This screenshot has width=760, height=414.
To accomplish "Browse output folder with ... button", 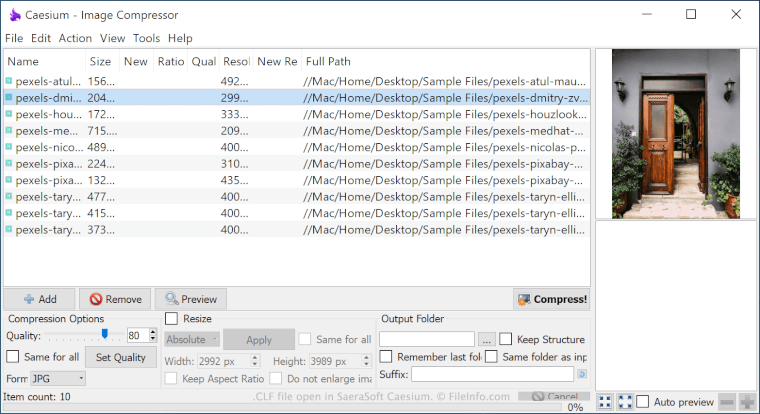I will pyautogui.click(x=487, y=339).
